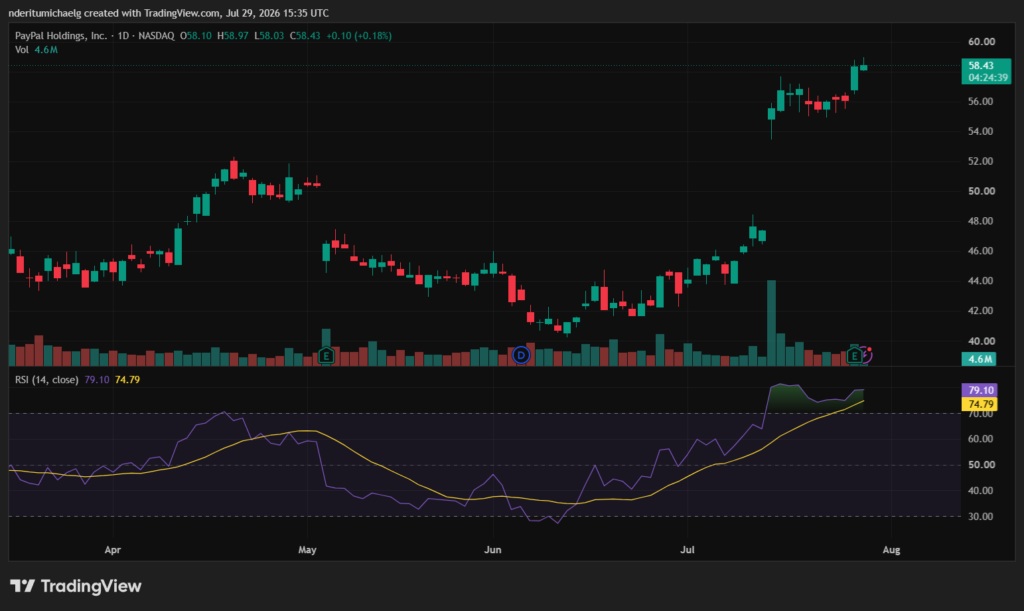Open the purple lightning event marker
The image size is (1024, 611).
(x=866, y=355)
